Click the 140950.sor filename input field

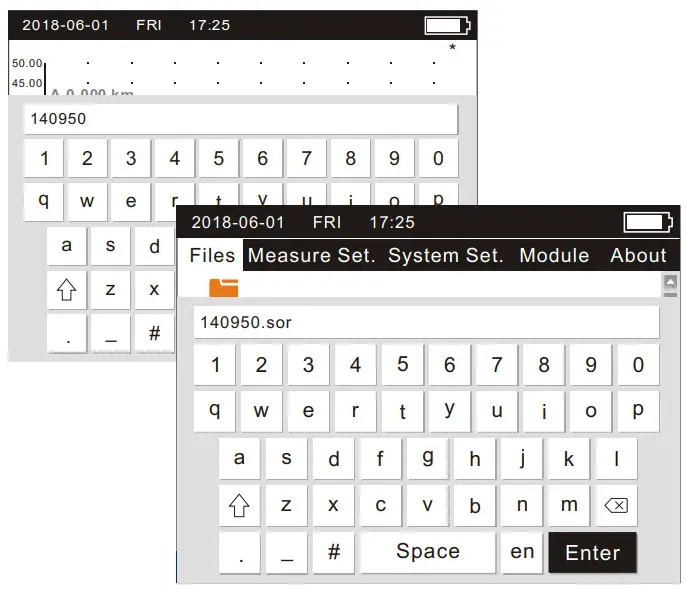click(x=426, y=323)
